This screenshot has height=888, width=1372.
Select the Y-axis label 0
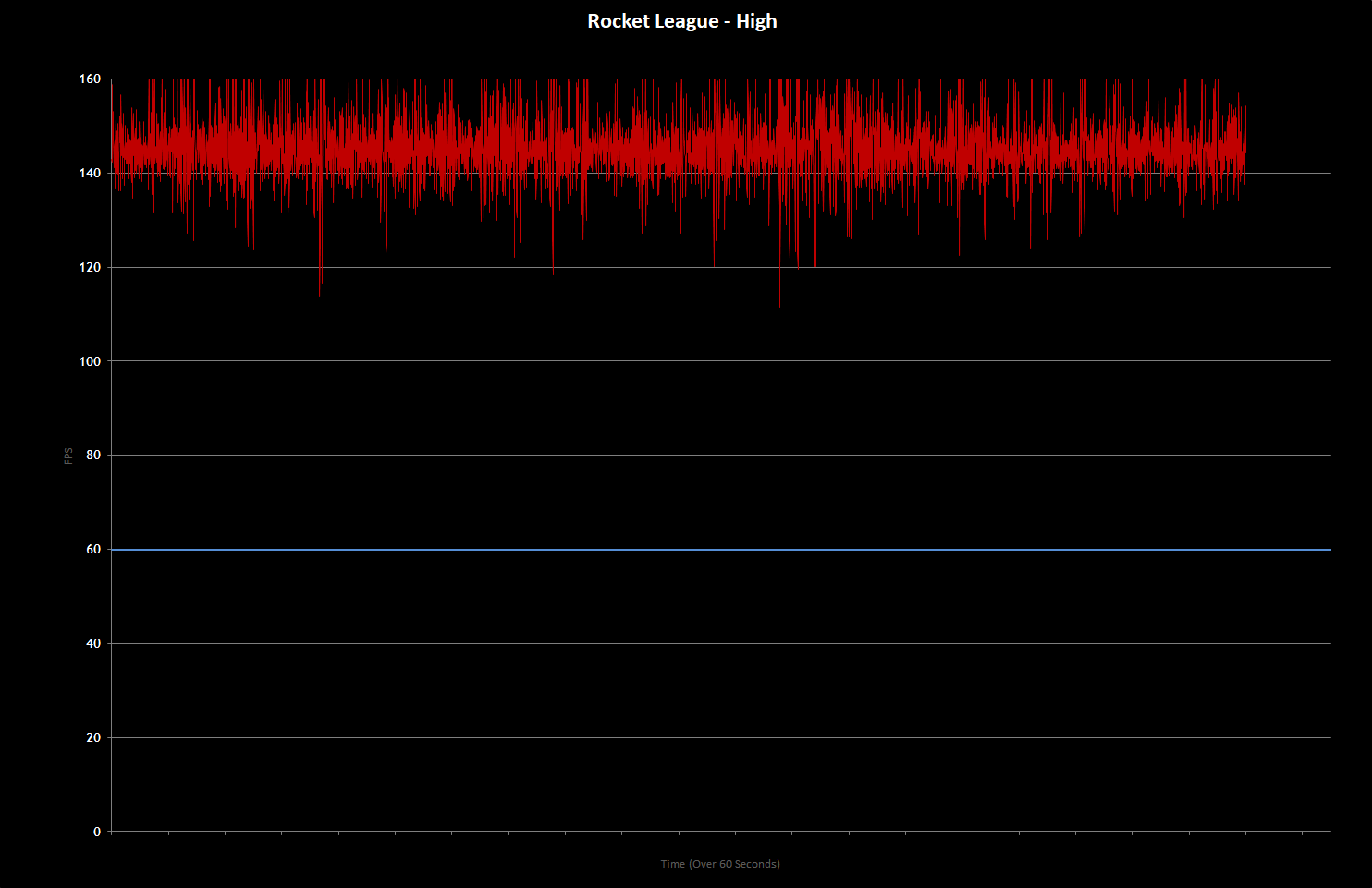(97, 832)
